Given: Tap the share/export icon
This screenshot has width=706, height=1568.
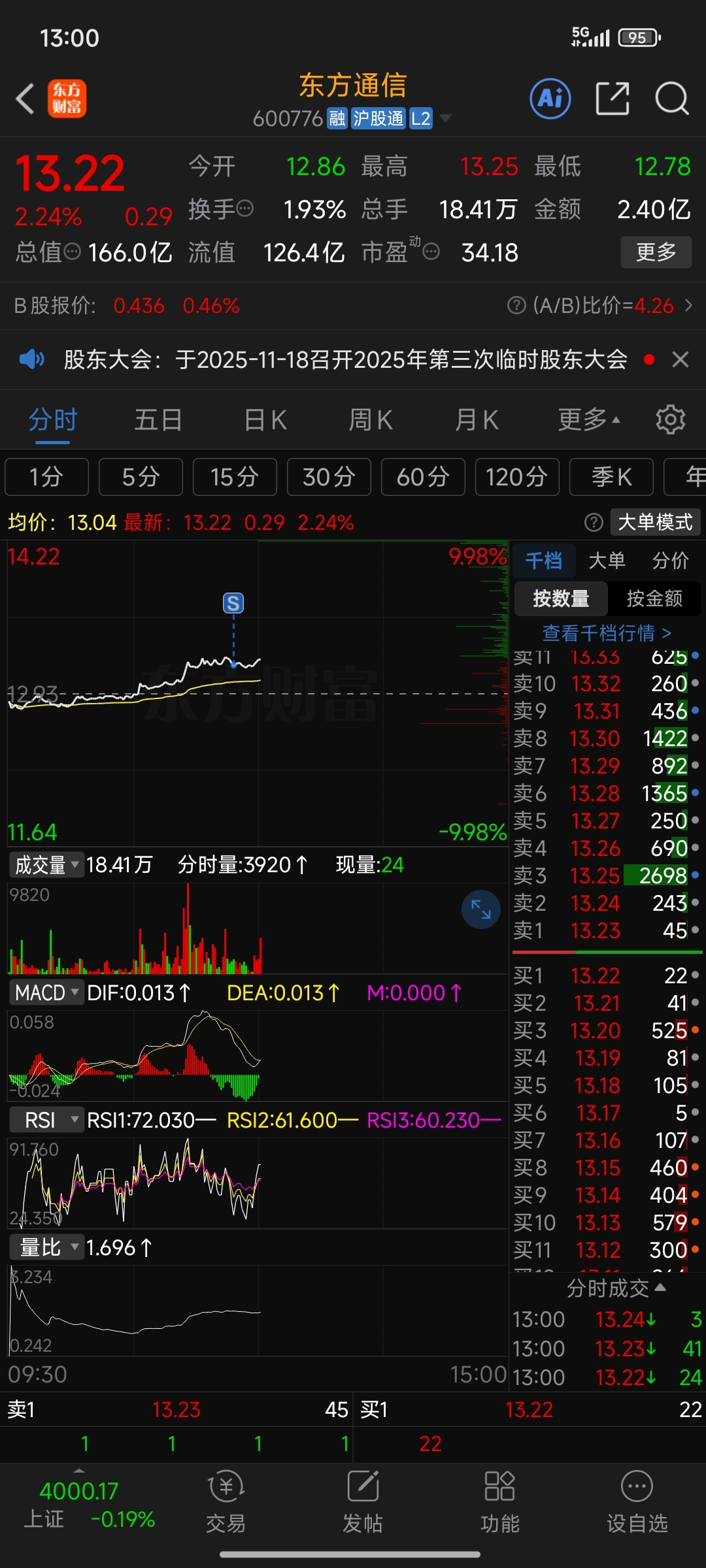Looking at the screenshot, I should pos(613,99).
